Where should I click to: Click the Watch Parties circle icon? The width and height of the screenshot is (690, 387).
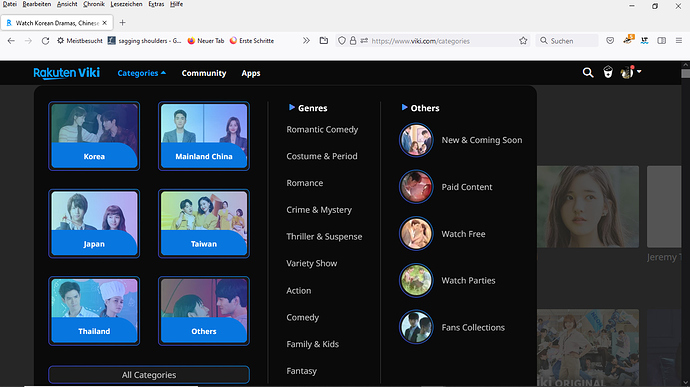tap(416, 280)
